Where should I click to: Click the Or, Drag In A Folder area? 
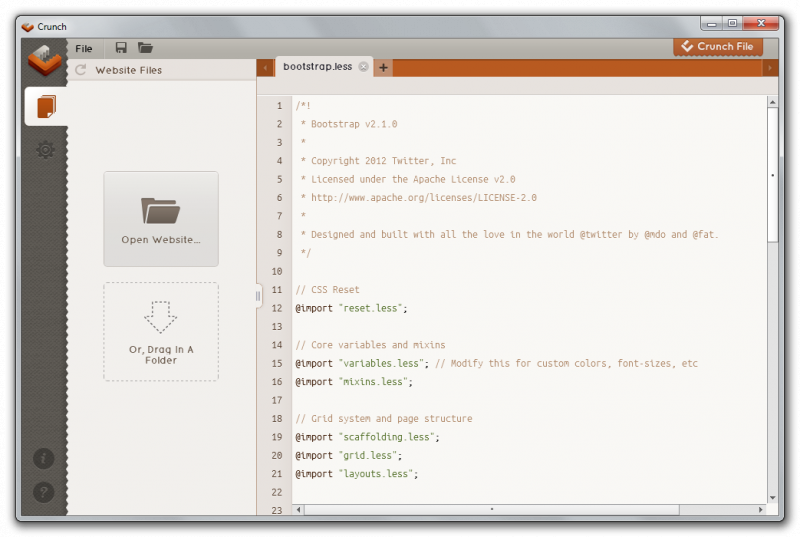[161, 331]
